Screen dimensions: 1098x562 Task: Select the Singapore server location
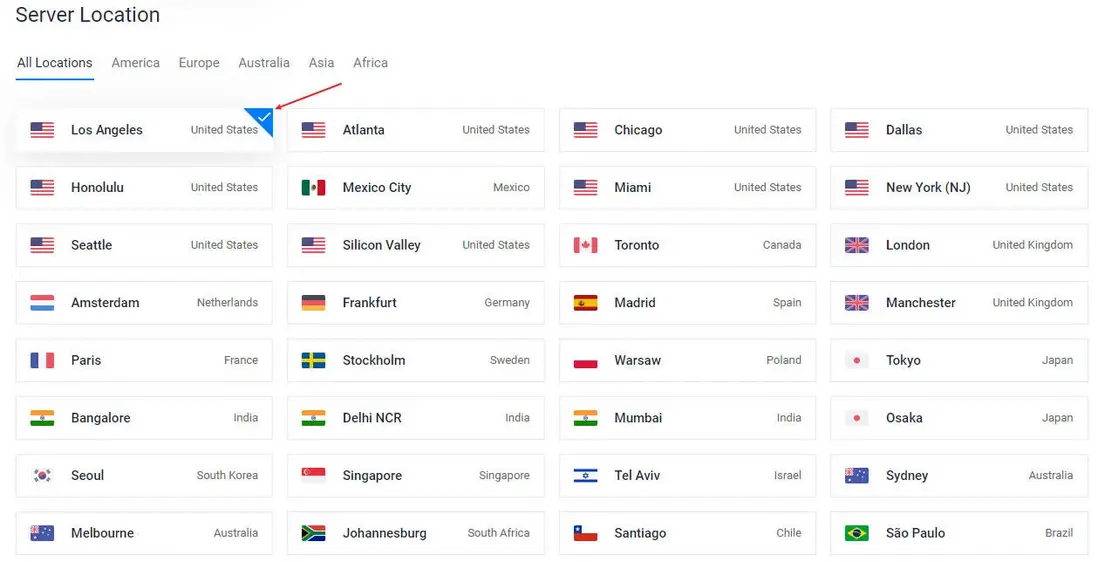tap(415, 476)
